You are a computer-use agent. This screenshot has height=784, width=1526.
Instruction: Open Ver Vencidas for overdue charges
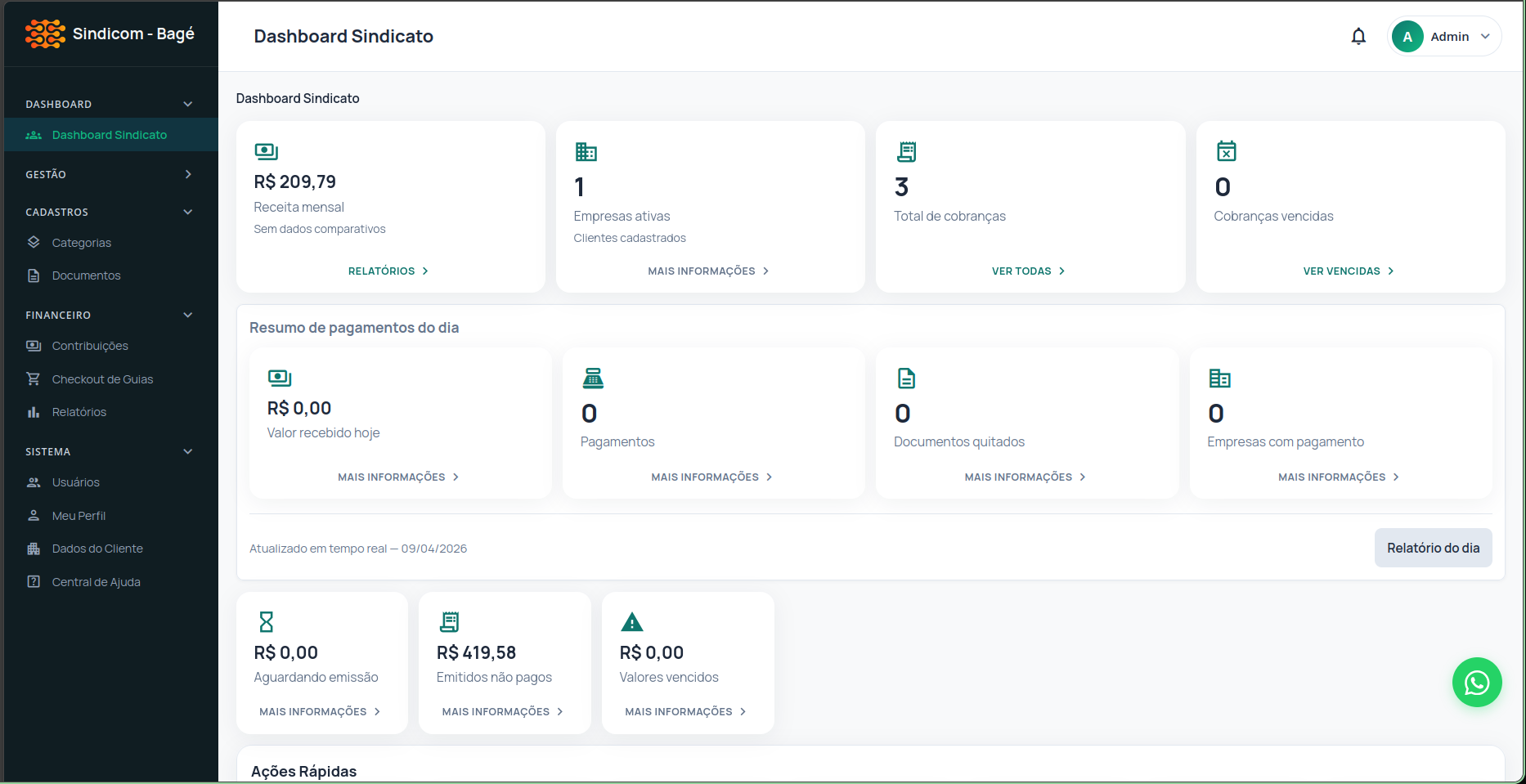(1348, 271)
